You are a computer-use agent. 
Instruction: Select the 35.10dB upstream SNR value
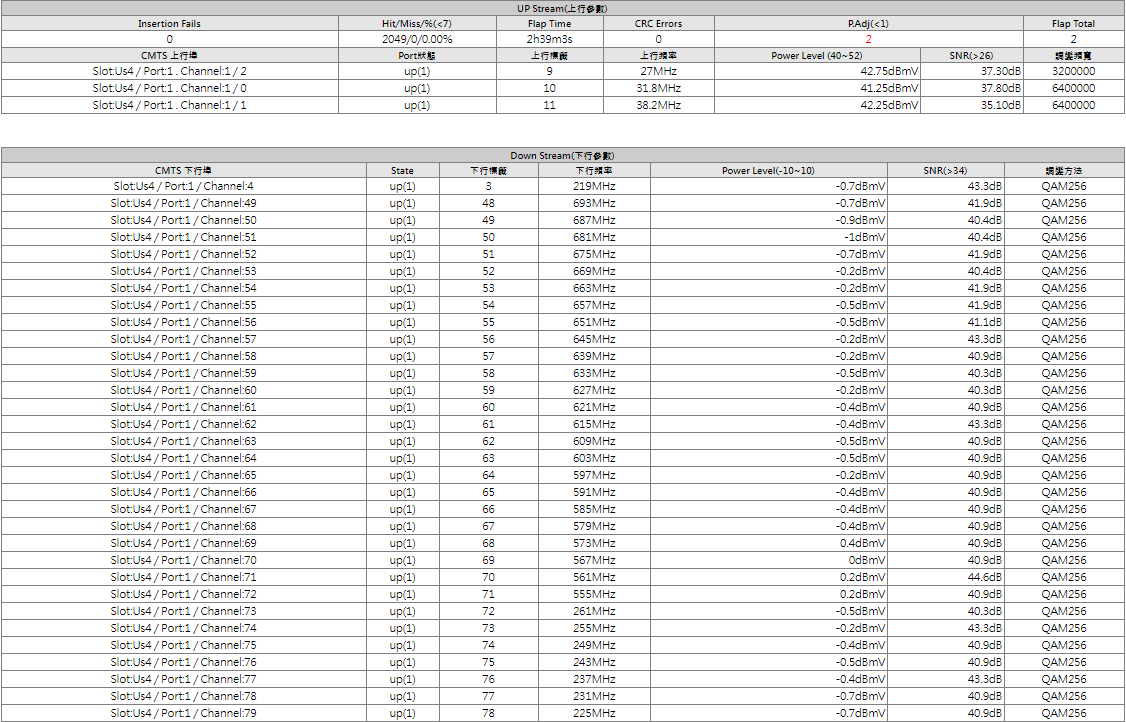coord(1000,105)
